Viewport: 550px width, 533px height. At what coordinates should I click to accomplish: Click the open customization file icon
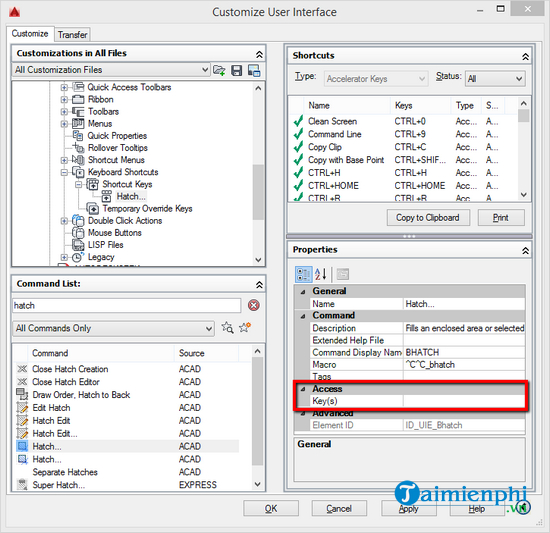pyautogui.click(x=219, y=70)
